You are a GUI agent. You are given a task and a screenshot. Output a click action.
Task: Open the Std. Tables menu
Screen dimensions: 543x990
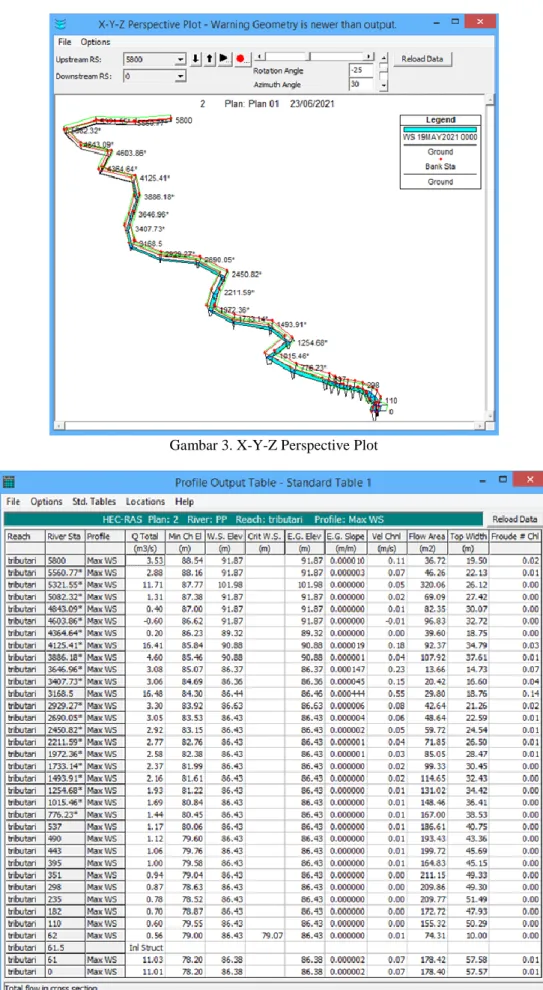[94, 501]
